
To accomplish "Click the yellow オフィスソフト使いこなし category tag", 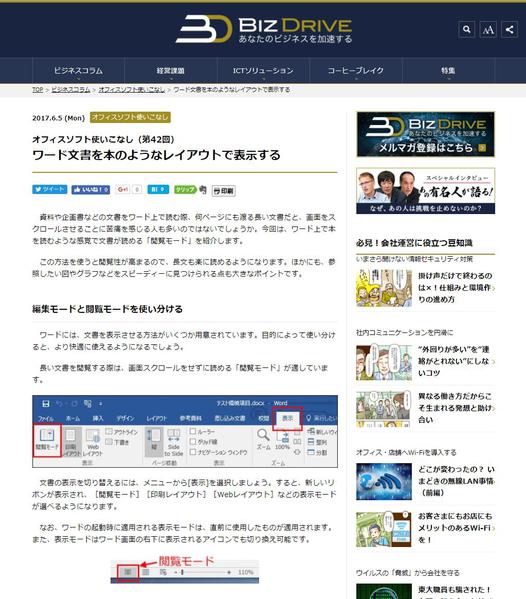I will [x=130, y=117].
